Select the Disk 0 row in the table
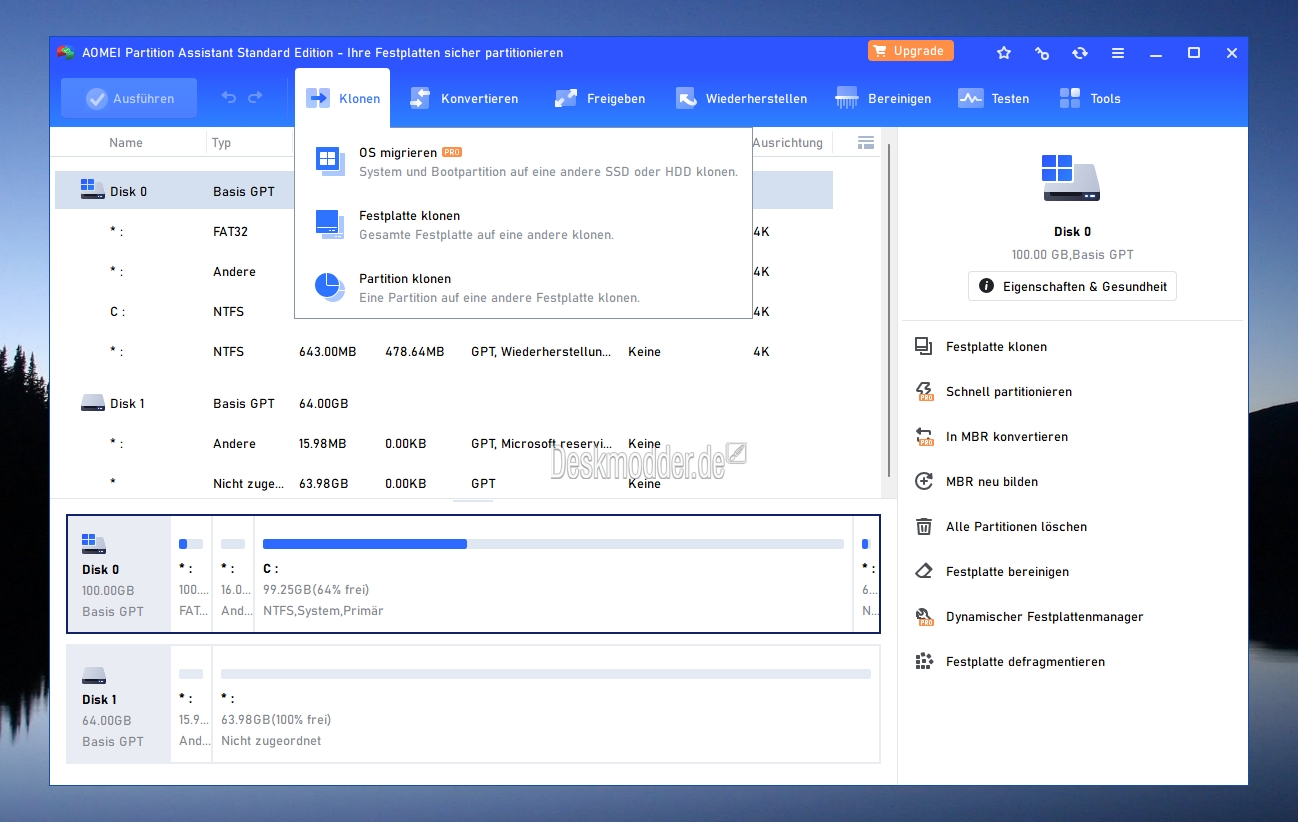Viewport: 1298px width, 822px height. coord(444,191)
